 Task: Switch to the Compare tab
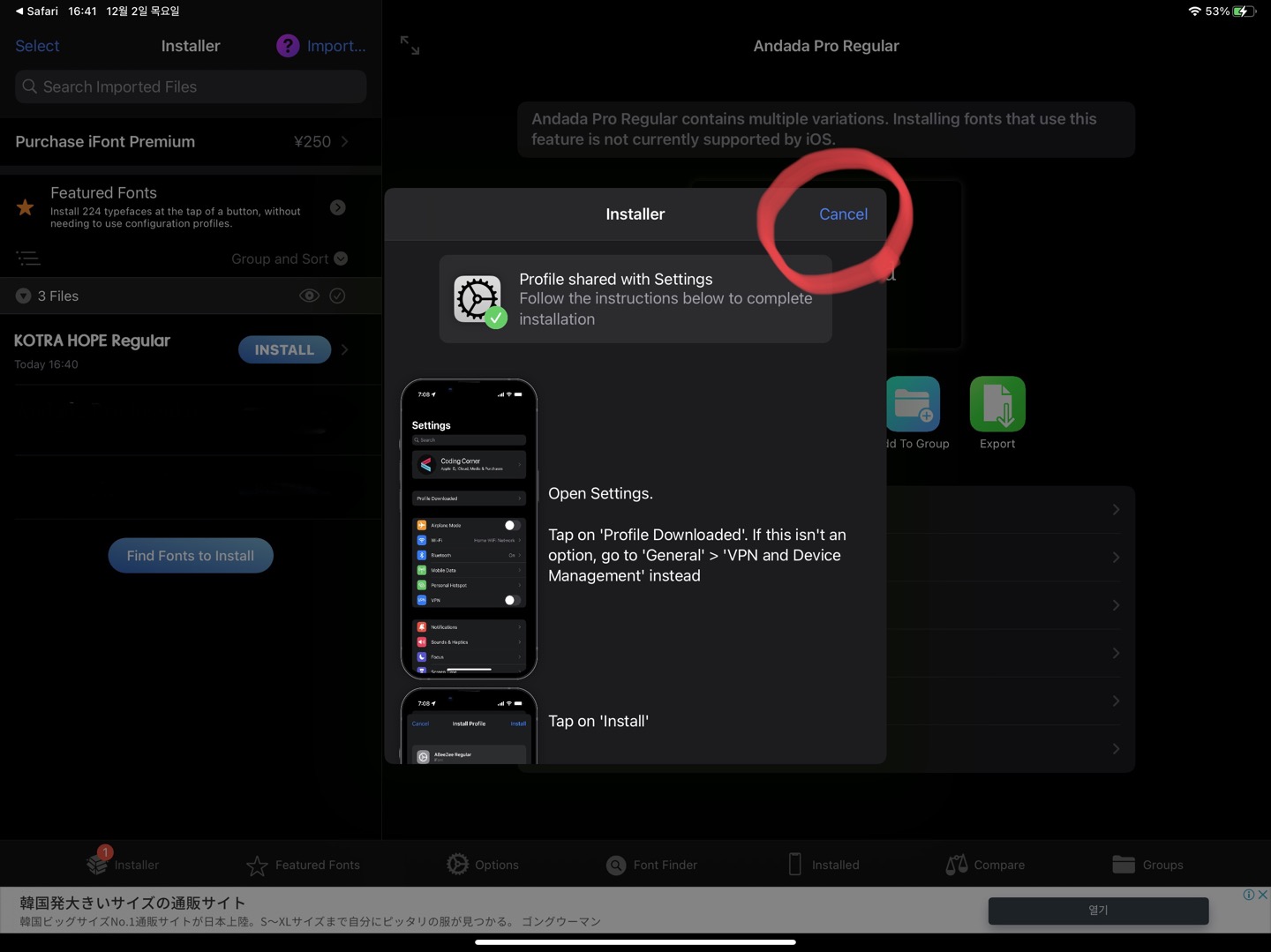985,865
